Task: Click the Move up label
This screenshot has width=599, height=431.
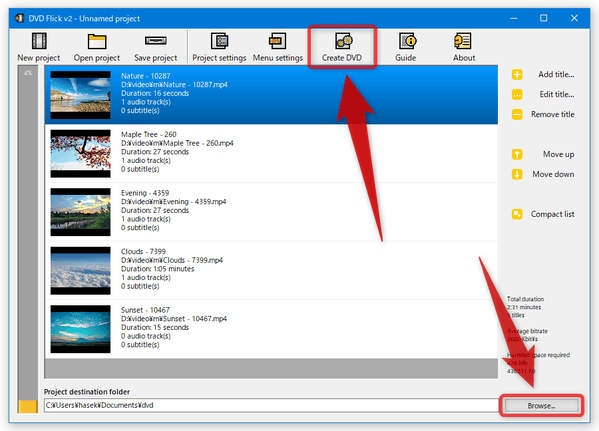Action: point(559,154)
